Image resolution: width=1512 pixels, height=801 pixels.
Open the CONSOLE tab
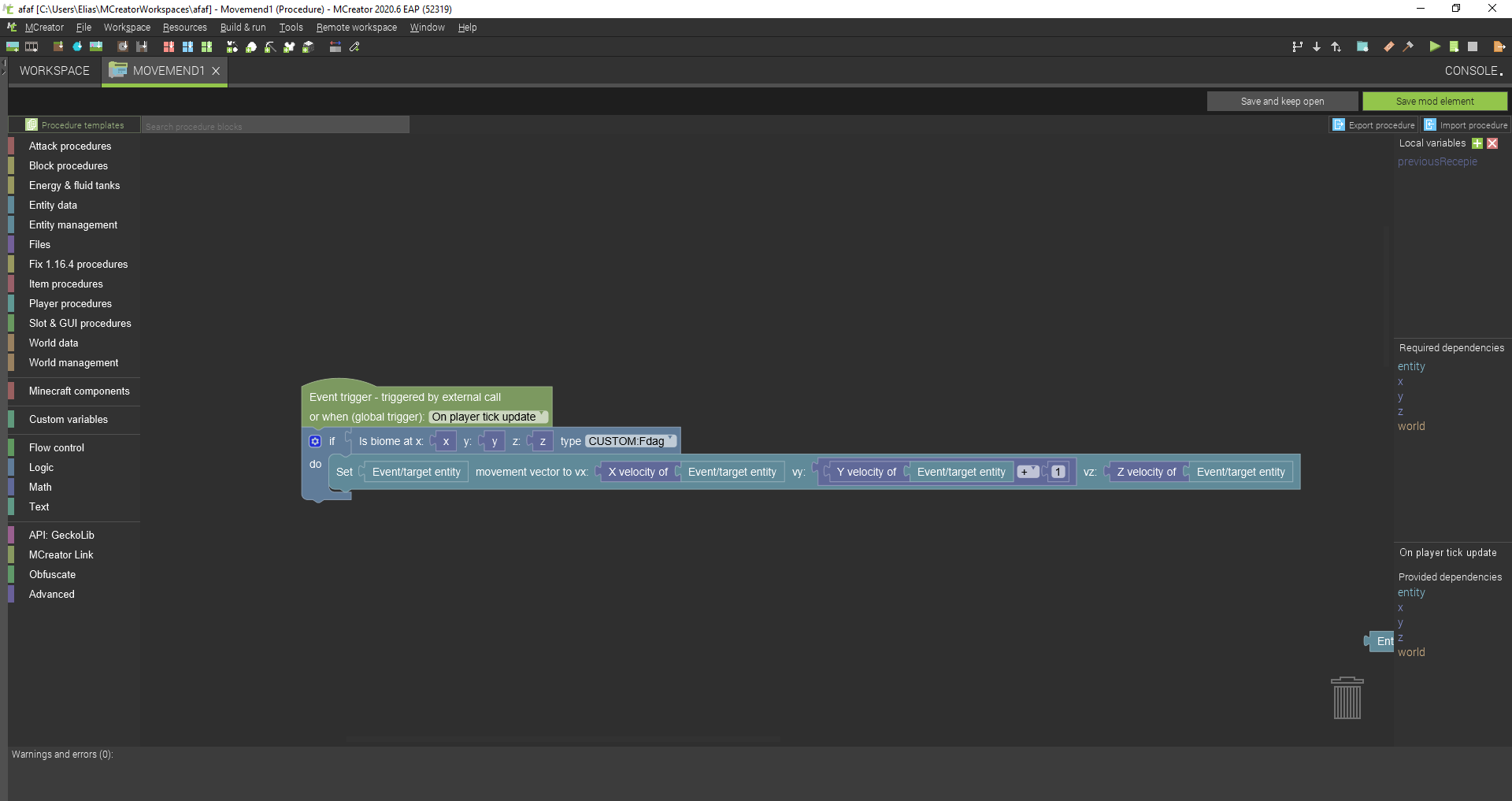tap(1473, 71)
